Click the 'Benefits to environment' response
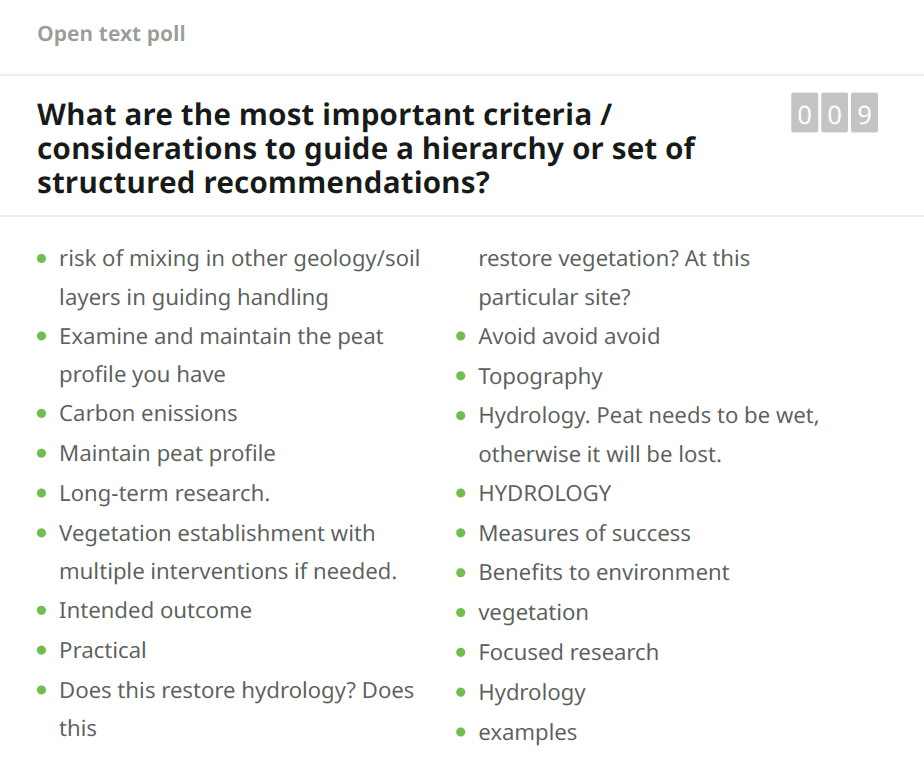The image size is (924, 762). pyautogui.click(x=604, y=572)
